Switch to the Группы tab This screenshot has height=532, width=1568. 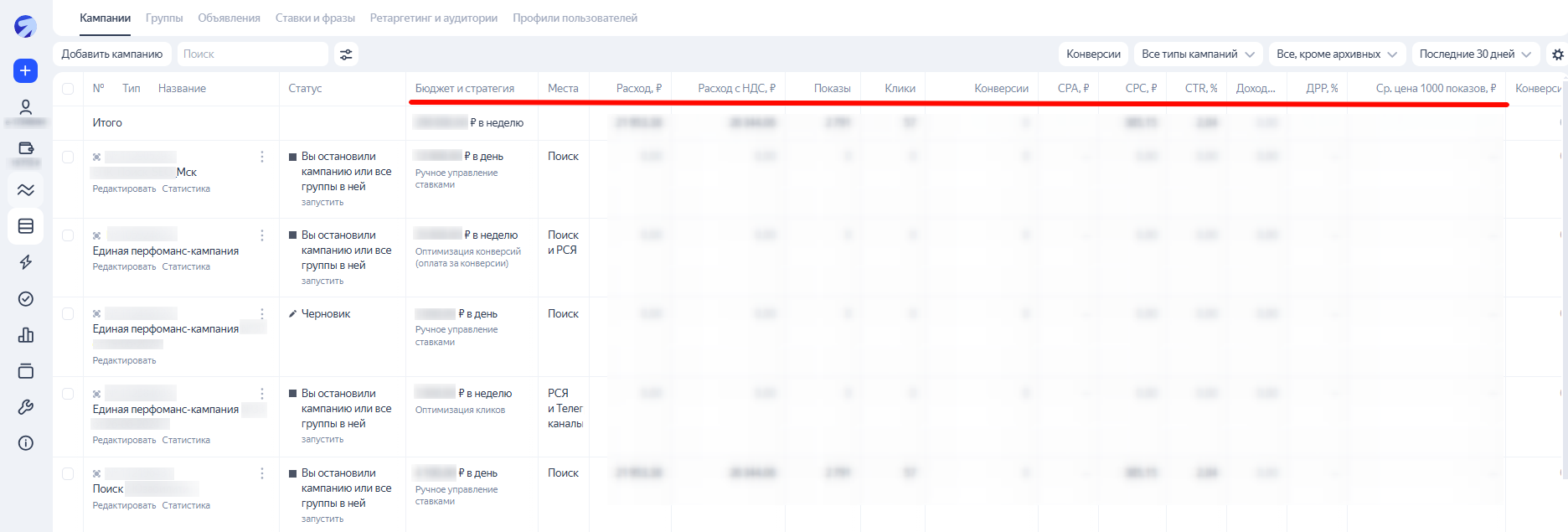click(x=164, y=18)
